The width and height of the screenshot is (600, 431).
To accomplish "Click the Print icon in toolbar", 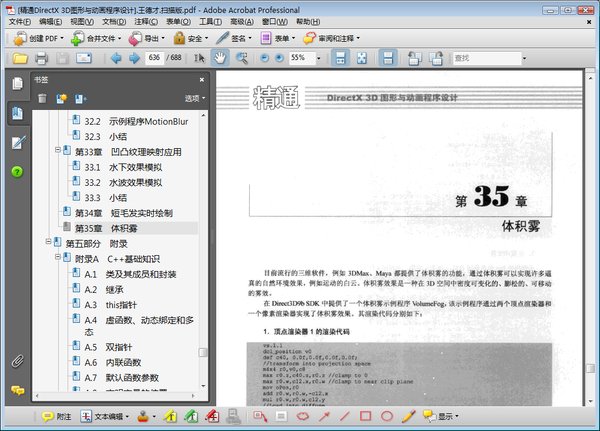I will [x=41, y=58].
